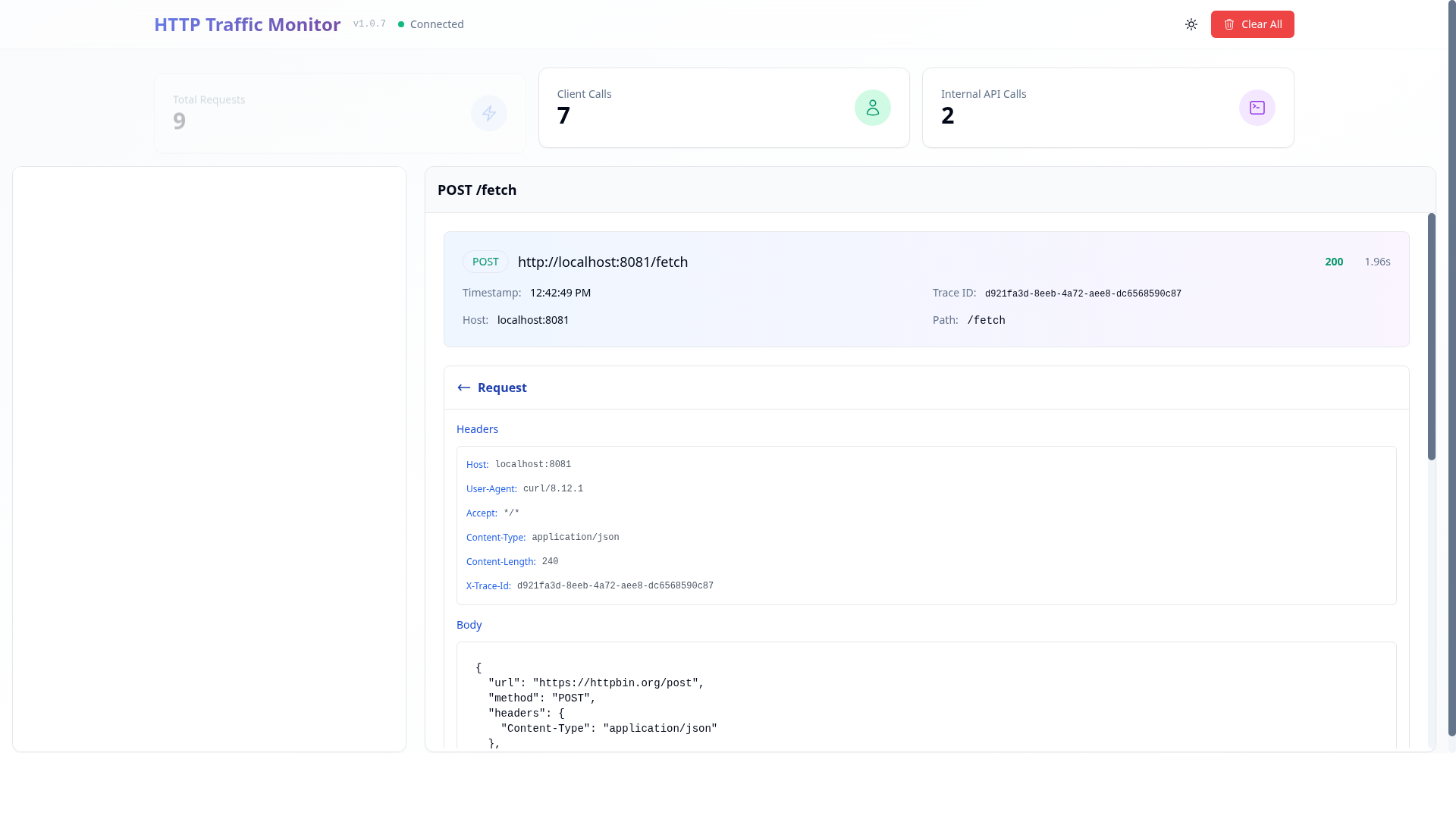1456x819 pixels.
Task: Click the Headers section label
Action: coord(477,429)
